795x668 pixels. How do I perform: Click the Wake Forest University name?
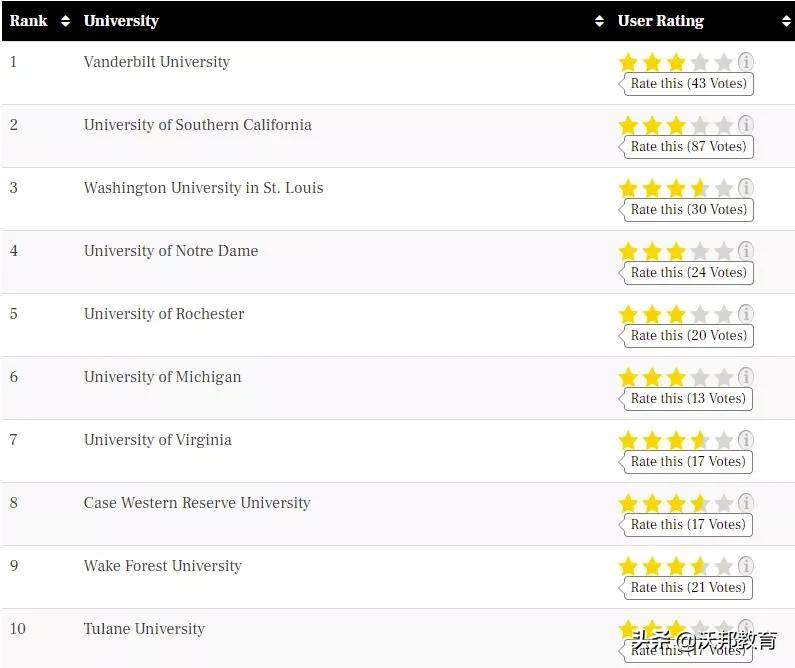(163, 566)
